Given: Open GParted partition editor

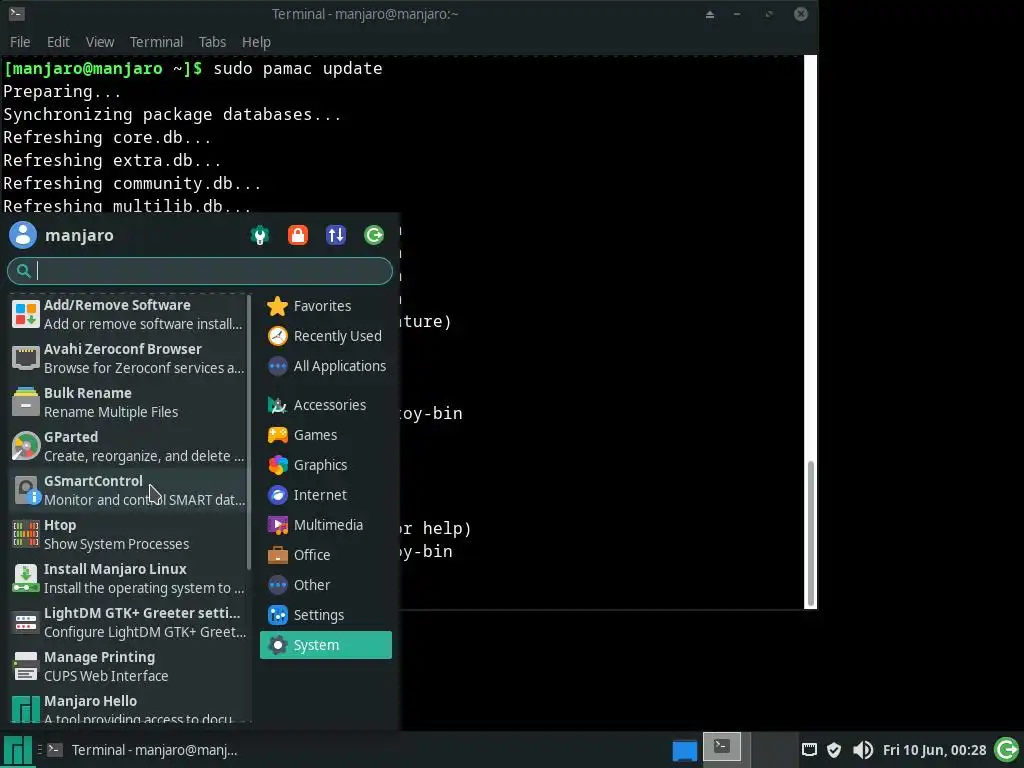Looking at the screenshot, I should 129,446.
